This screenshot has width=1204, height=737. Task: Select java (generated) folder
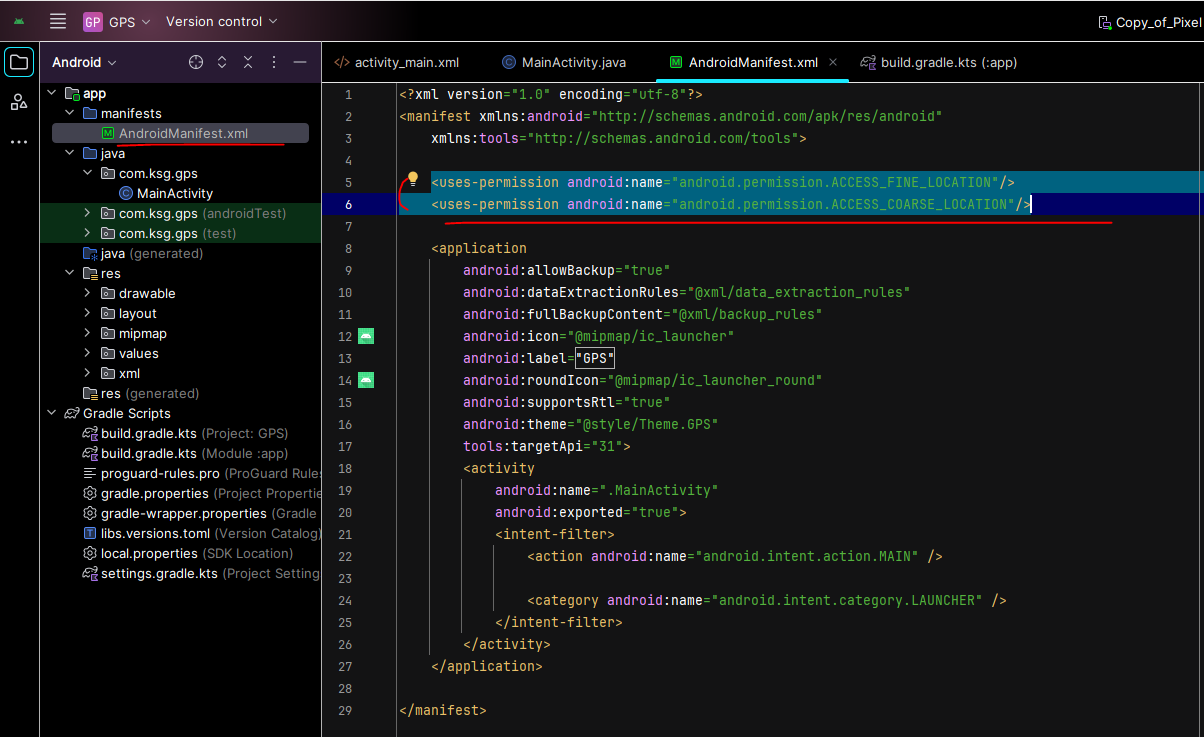coord(143,253)
